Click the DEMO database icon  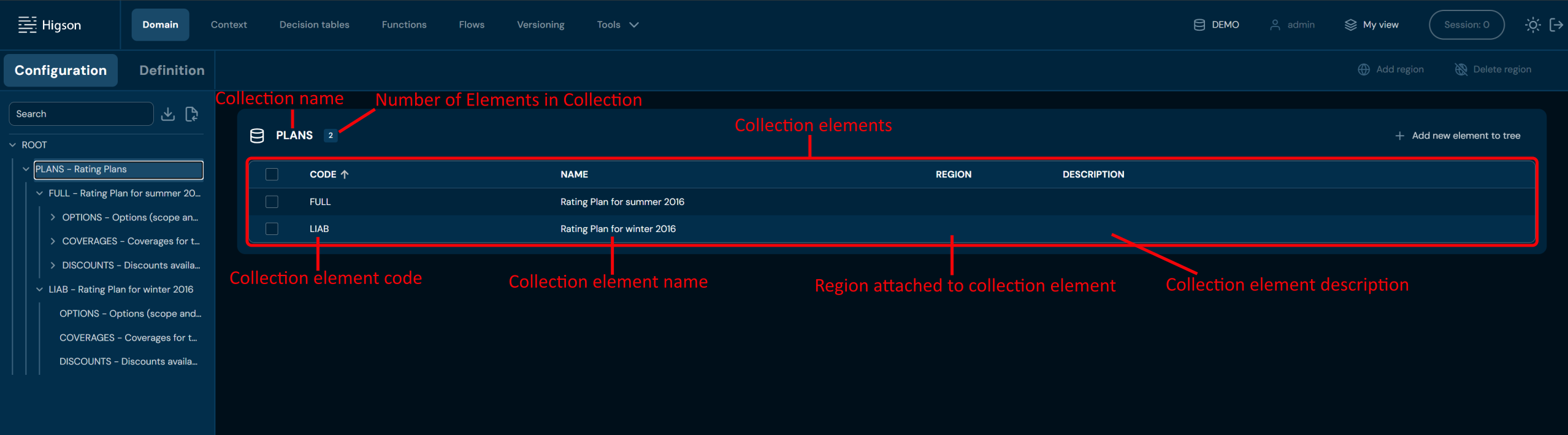[1199, 25]
